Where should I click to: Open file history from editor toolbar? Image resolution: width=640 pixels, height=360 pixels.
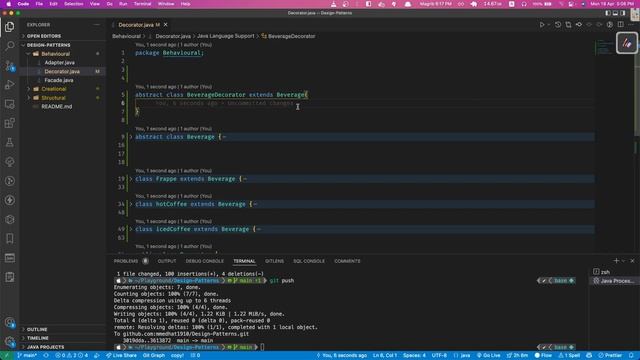tap(558, 25)
